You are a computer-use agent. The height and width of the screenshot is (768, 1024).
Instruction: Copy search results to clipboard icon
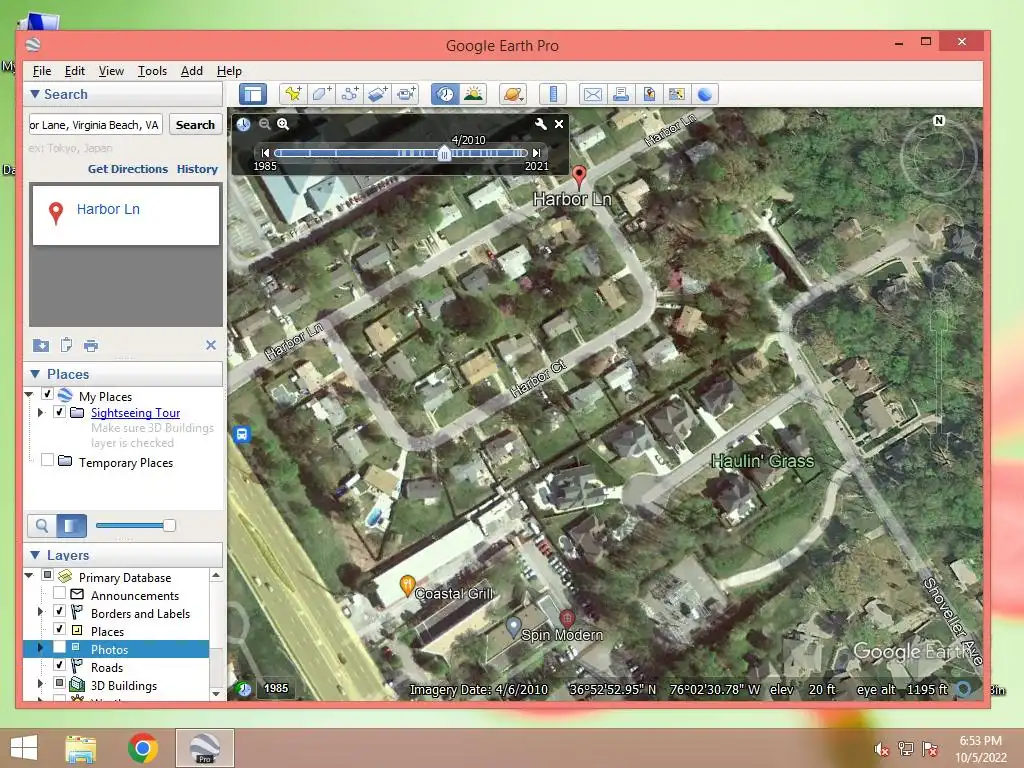tap(66, 345)
